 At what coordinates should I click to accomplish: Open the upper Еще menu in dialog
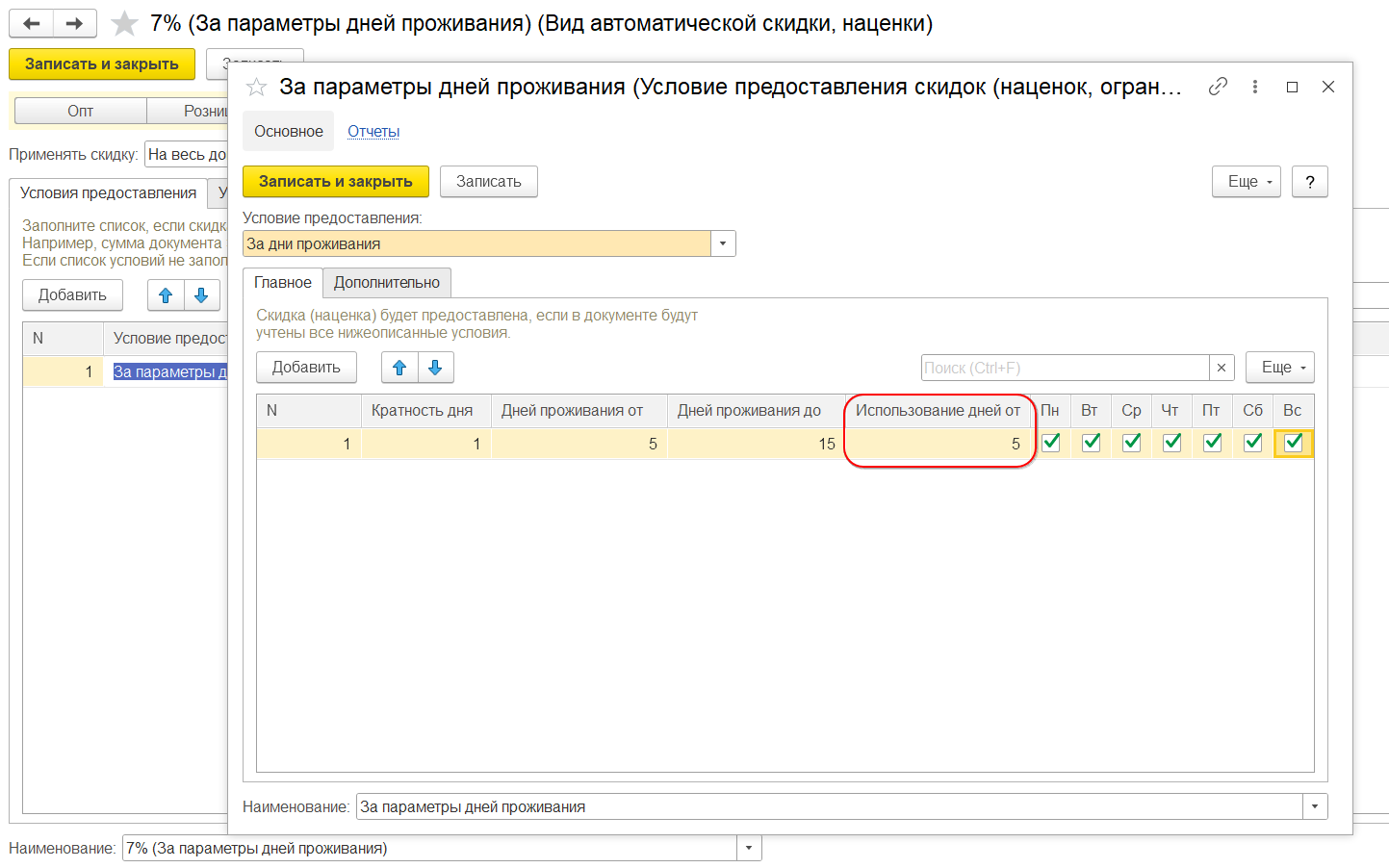coord(1247,182)
